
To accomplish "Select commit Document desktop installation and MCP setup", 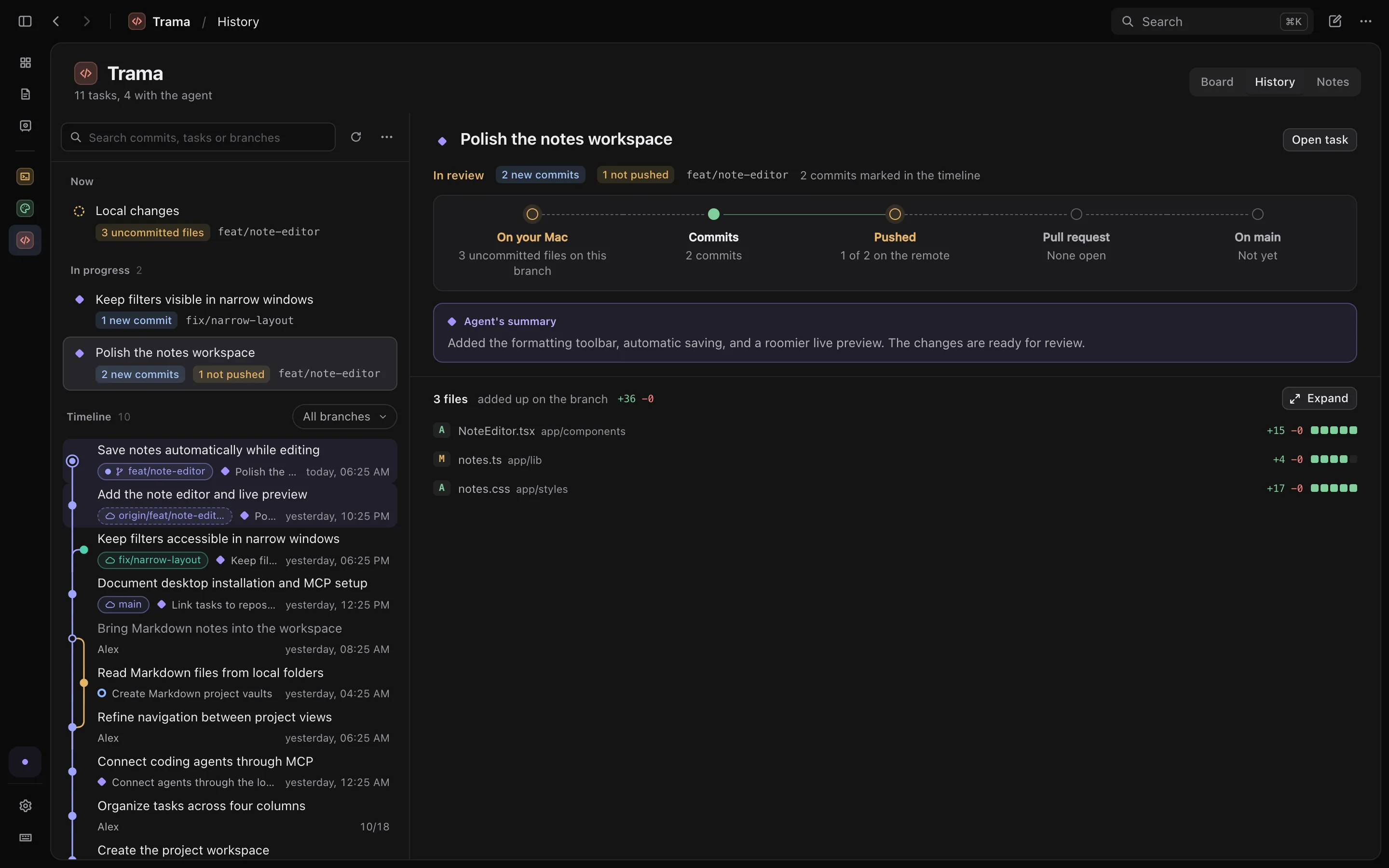I will pyautogui.click(x=230, y=594).
